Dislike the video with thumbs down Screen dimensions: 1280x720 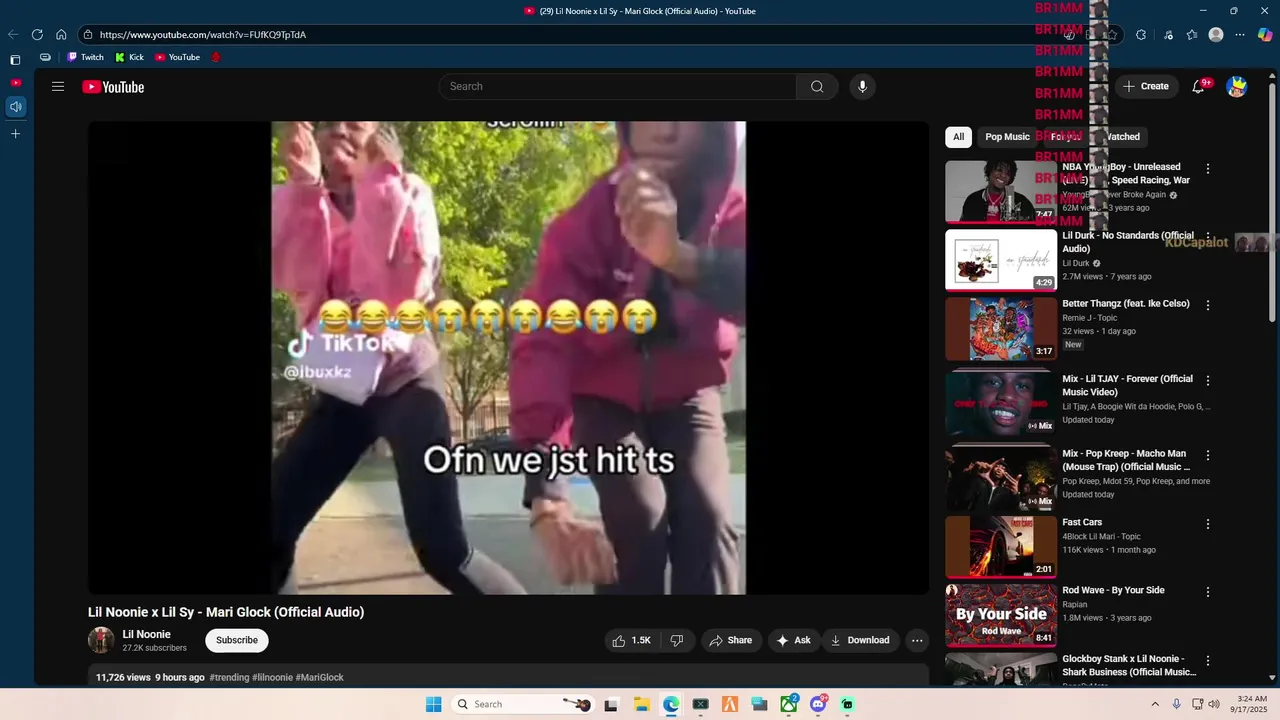[677, 640]
